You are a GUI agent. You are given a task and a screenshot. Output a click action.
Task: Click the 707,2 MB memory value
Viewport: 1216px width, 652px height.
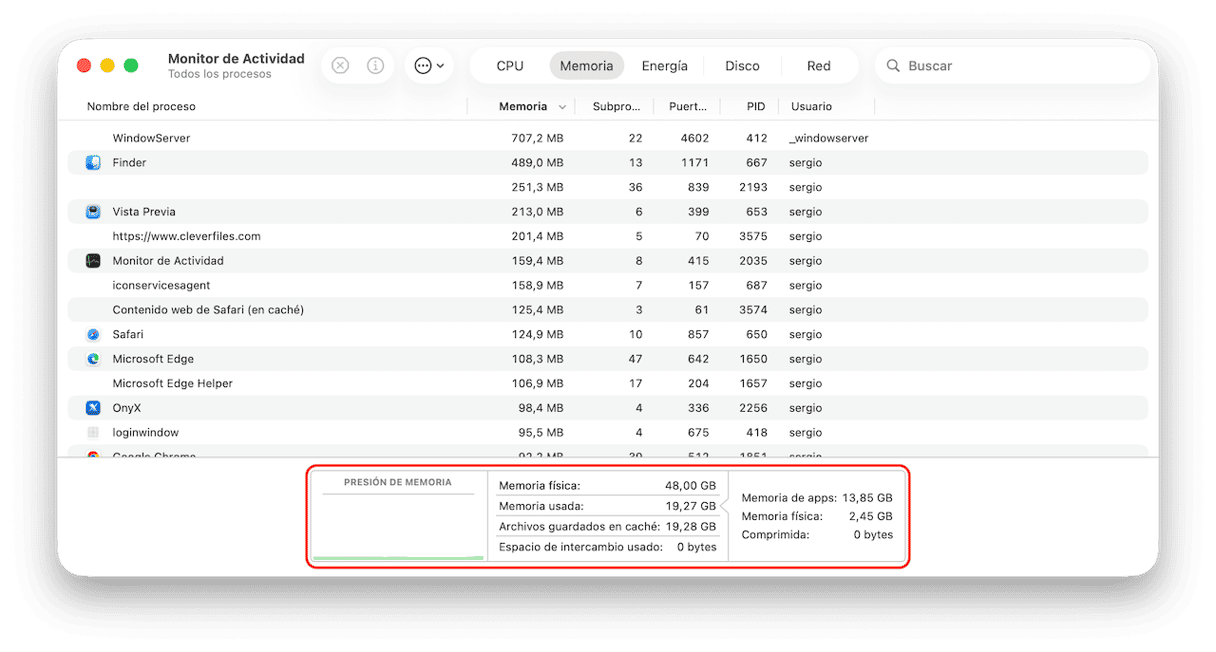click(x=537, y=138)
